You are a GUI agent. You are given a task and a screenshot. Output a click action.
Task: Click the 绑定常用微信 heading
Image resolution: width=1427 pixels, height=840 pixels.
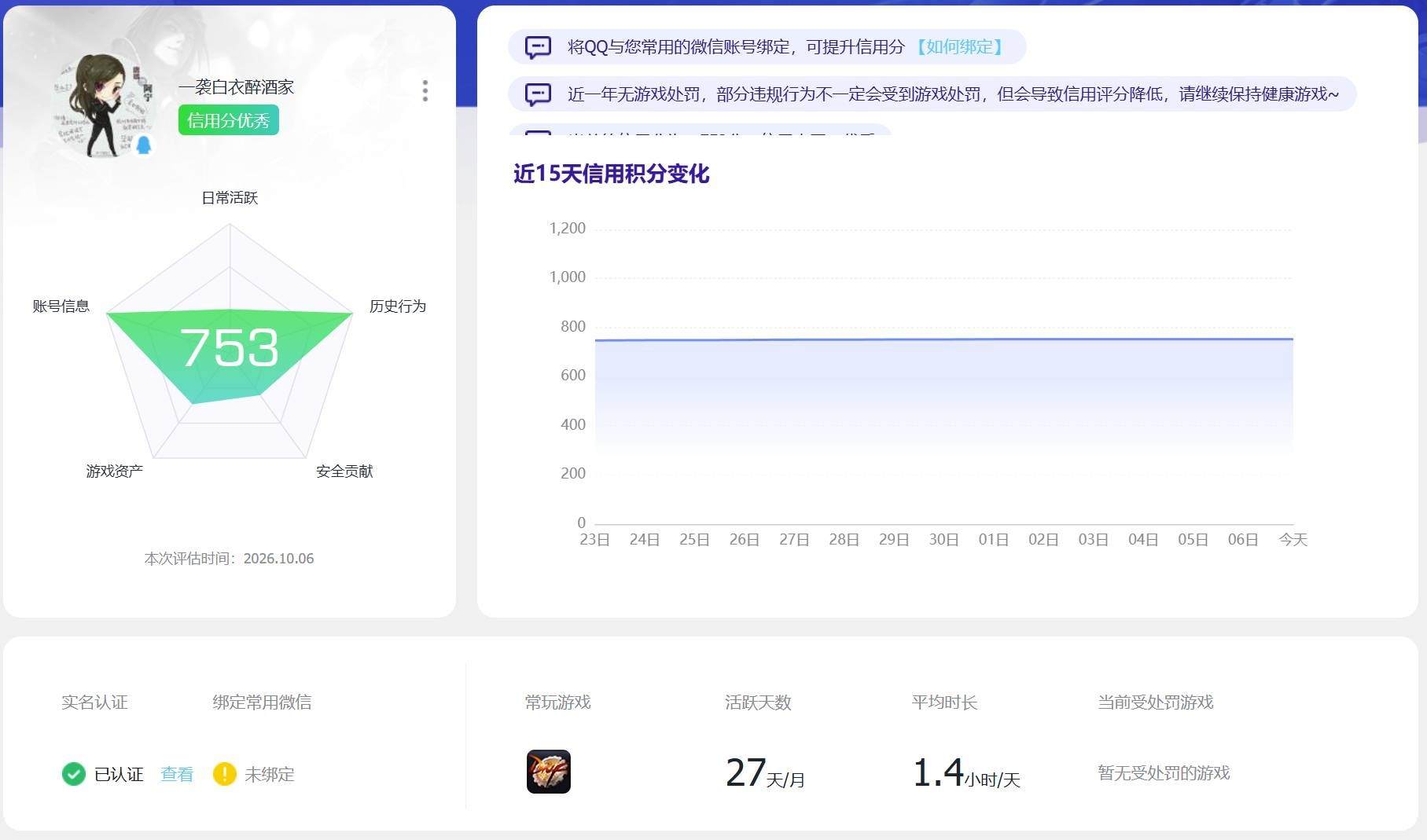[x=262, y=702]
